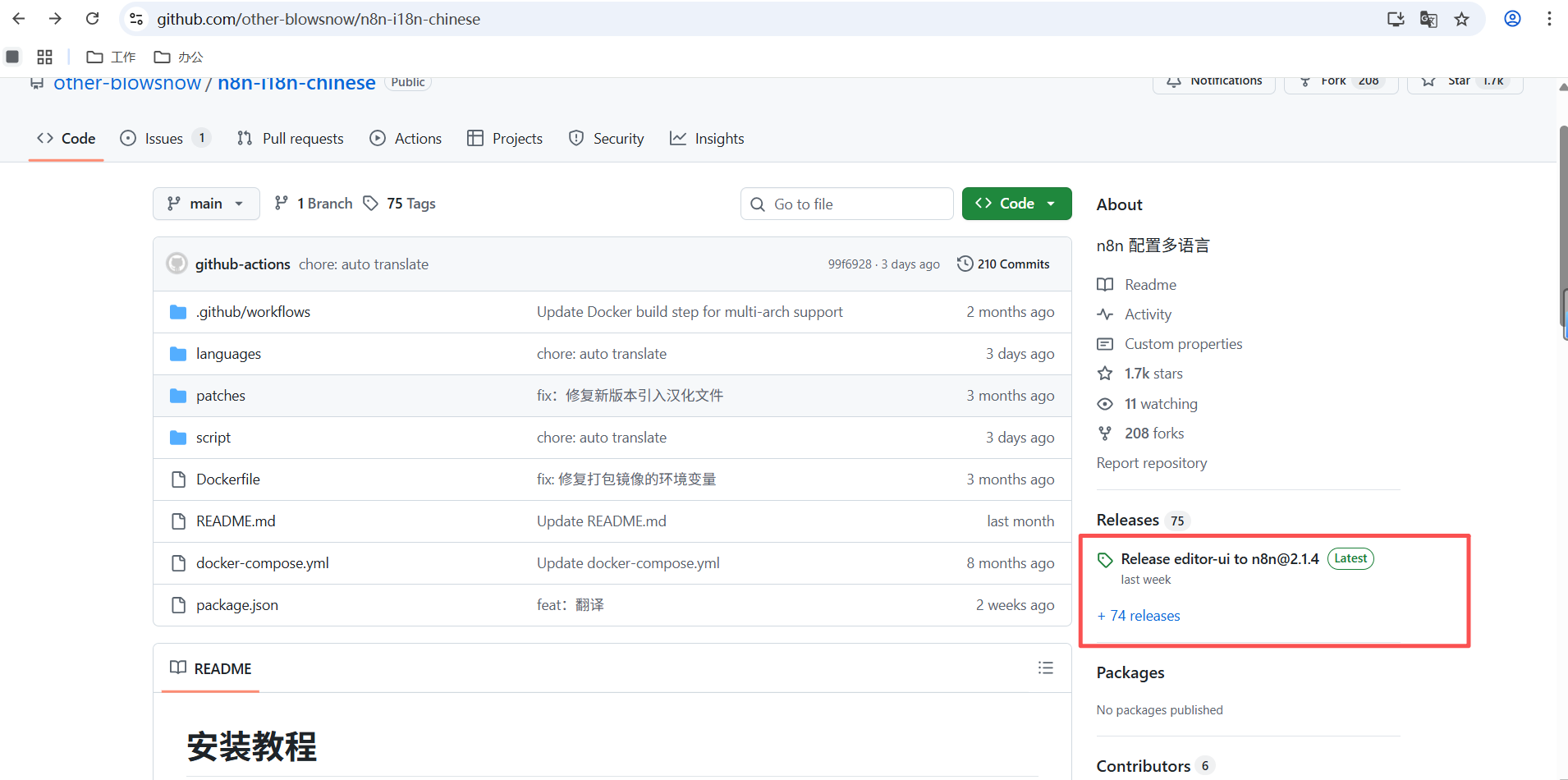1568x780 pixels.
Task: View the 1 Branch link
Action: point(314,204)
